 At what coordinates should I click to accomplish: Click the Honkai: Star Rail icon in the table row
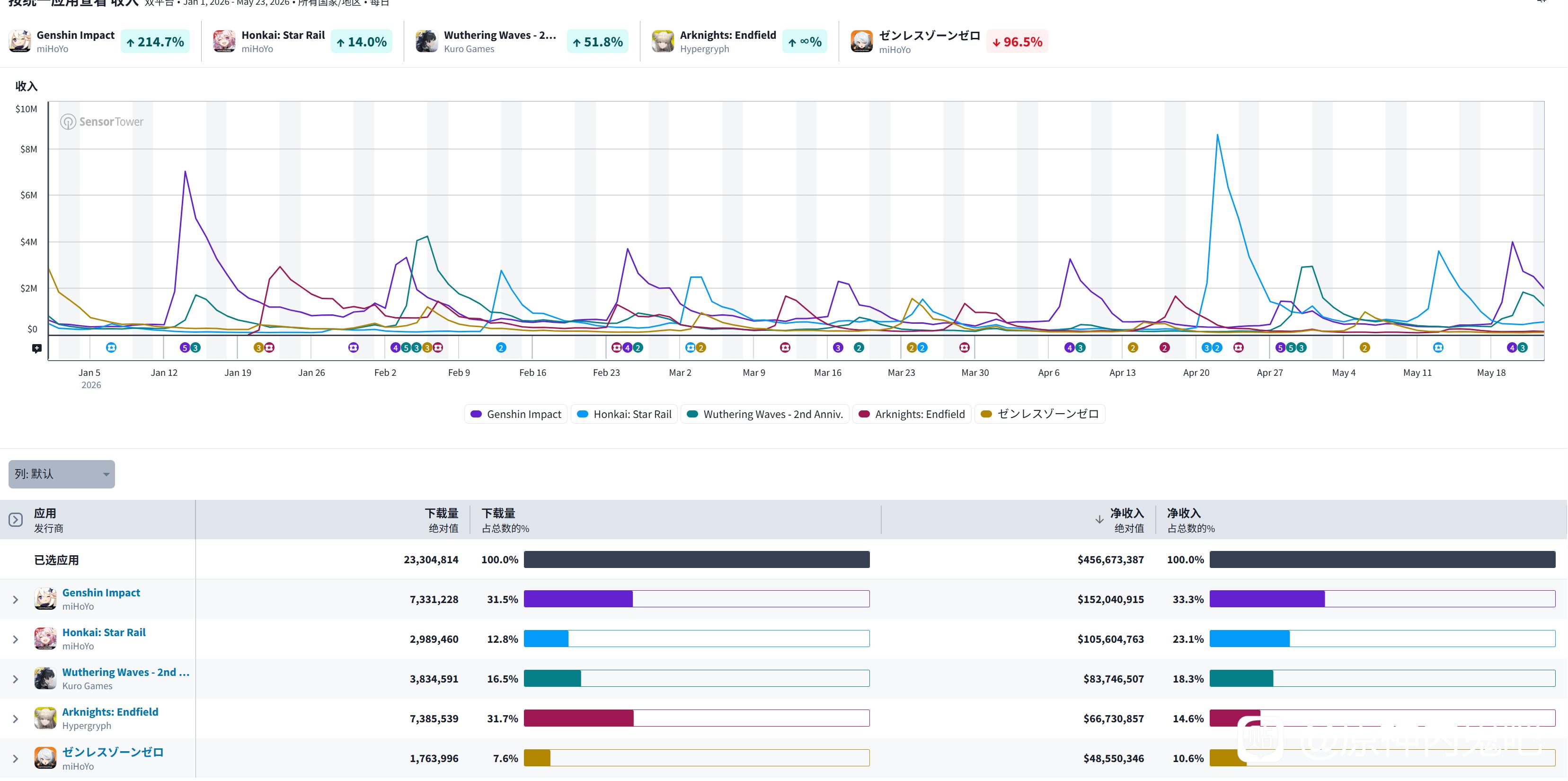point(45,639)
